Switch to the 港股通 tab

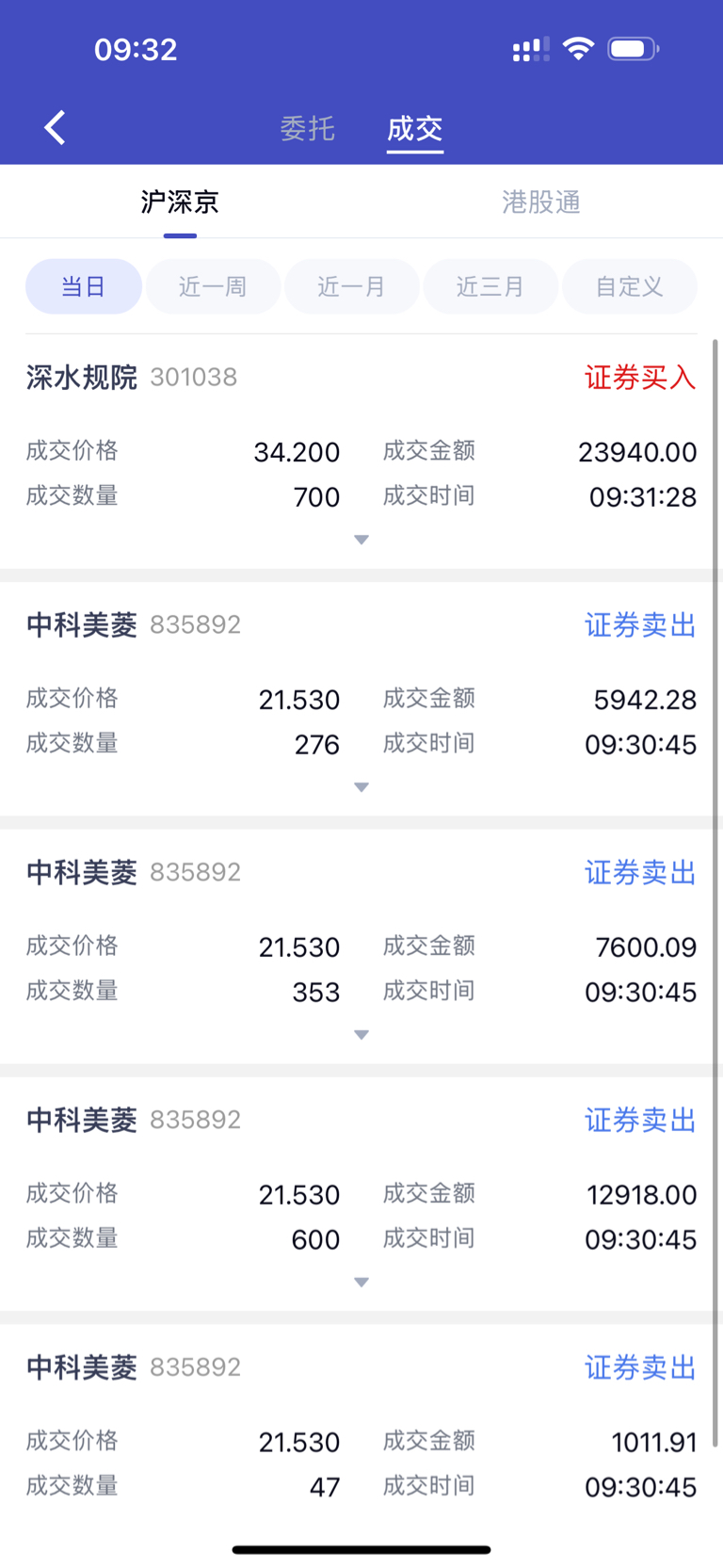(x=541, y=202)
